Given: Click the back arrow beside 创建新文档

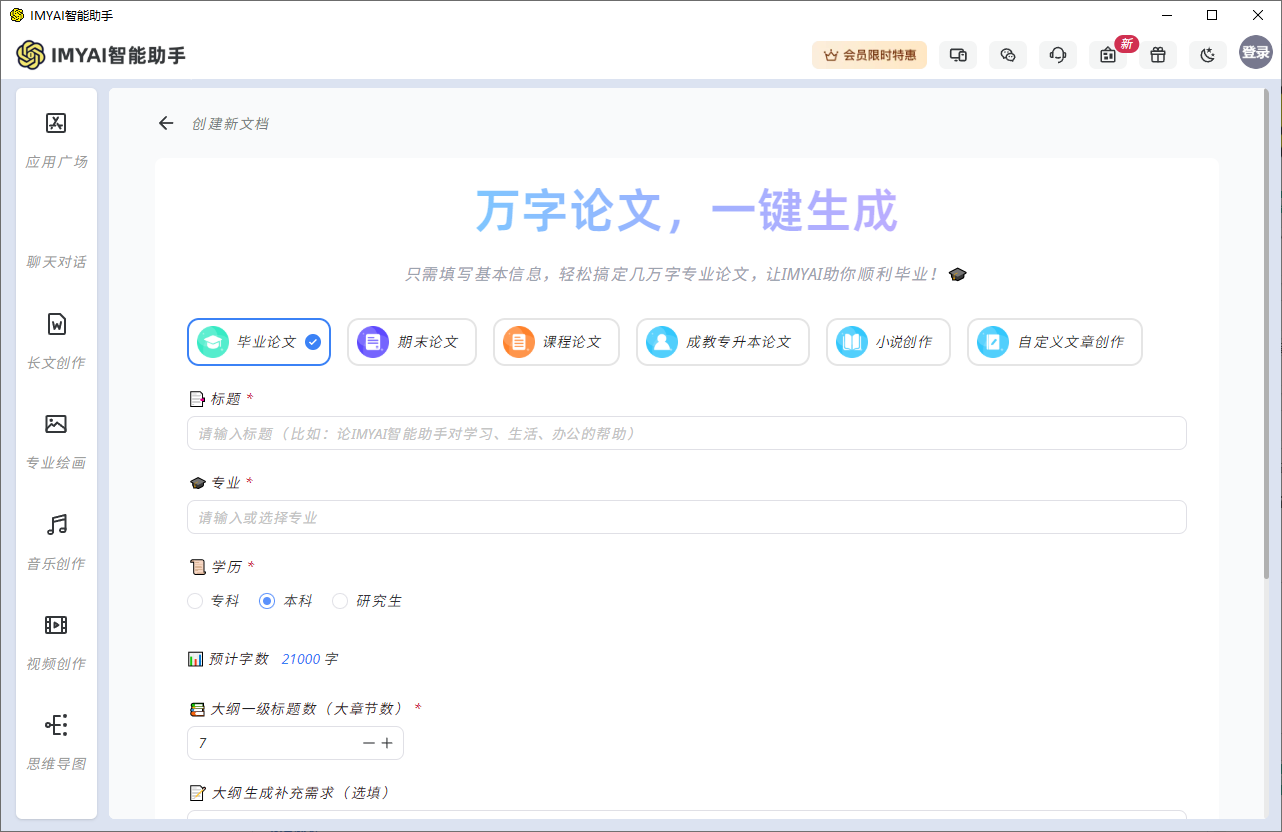Looking at the screenshot, I should click(166, 123).
